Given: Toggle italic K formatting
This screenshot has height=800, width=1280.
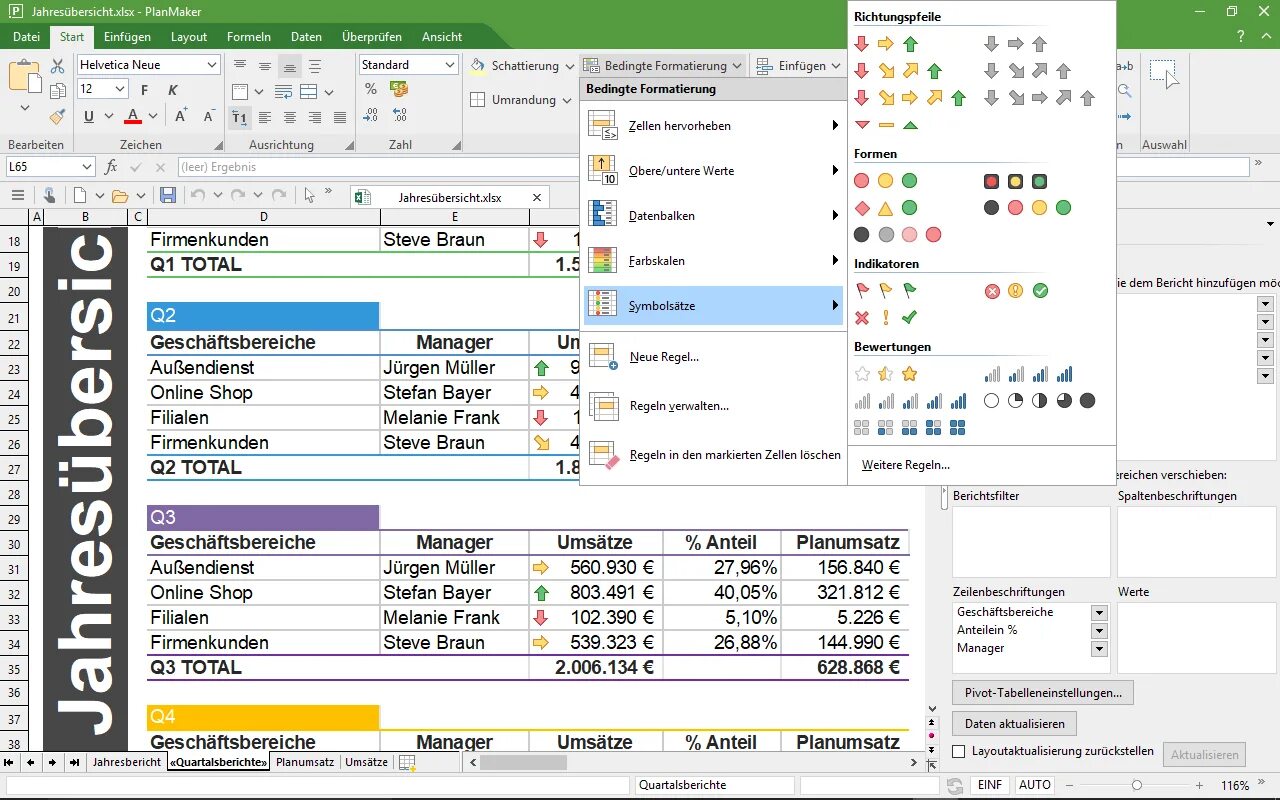Looking at the screenshot, I should [172, 90].
